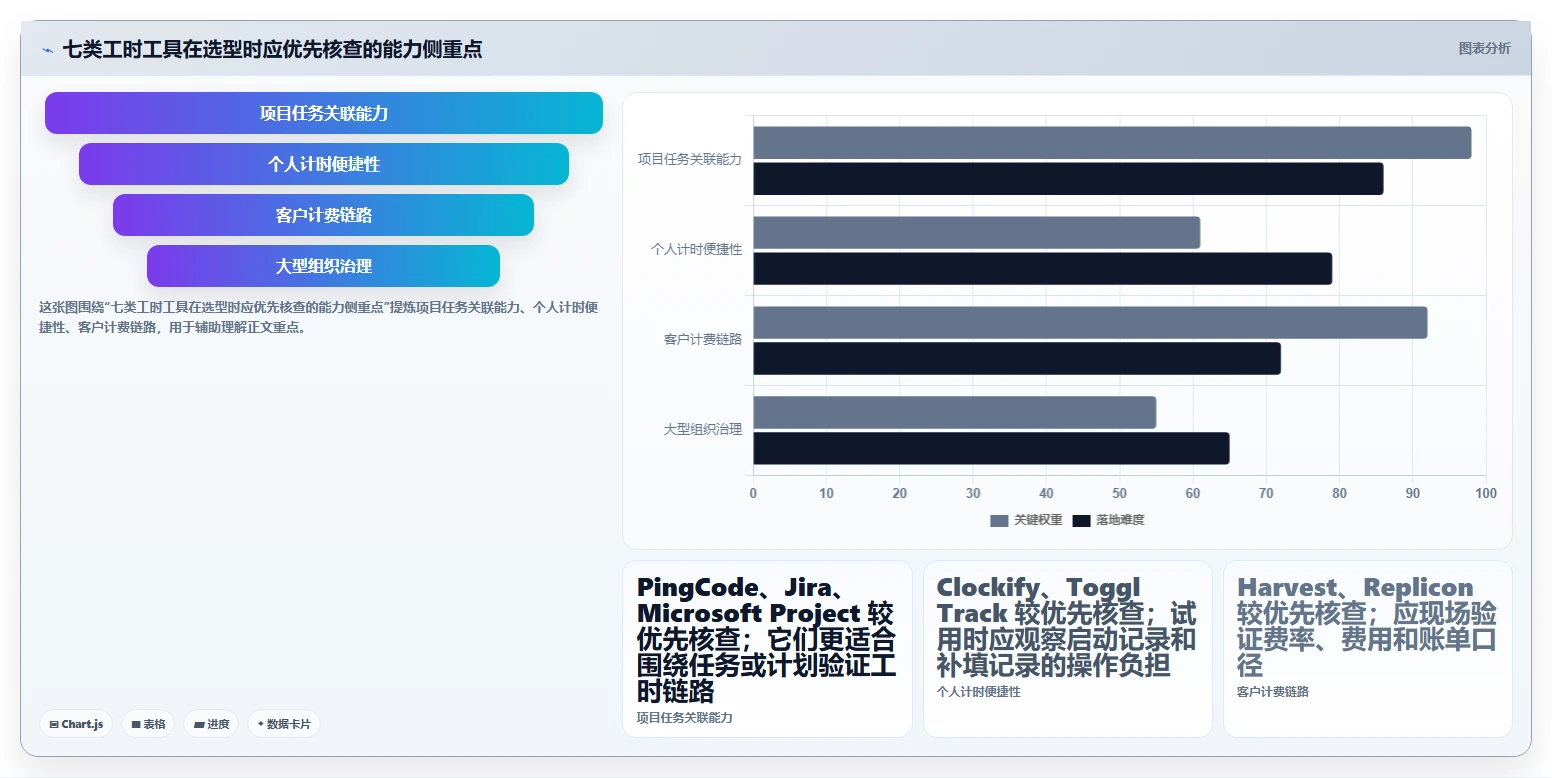
Task: Click the 项目任务关联能力 caption under the first card
Action: pos(685,718)
